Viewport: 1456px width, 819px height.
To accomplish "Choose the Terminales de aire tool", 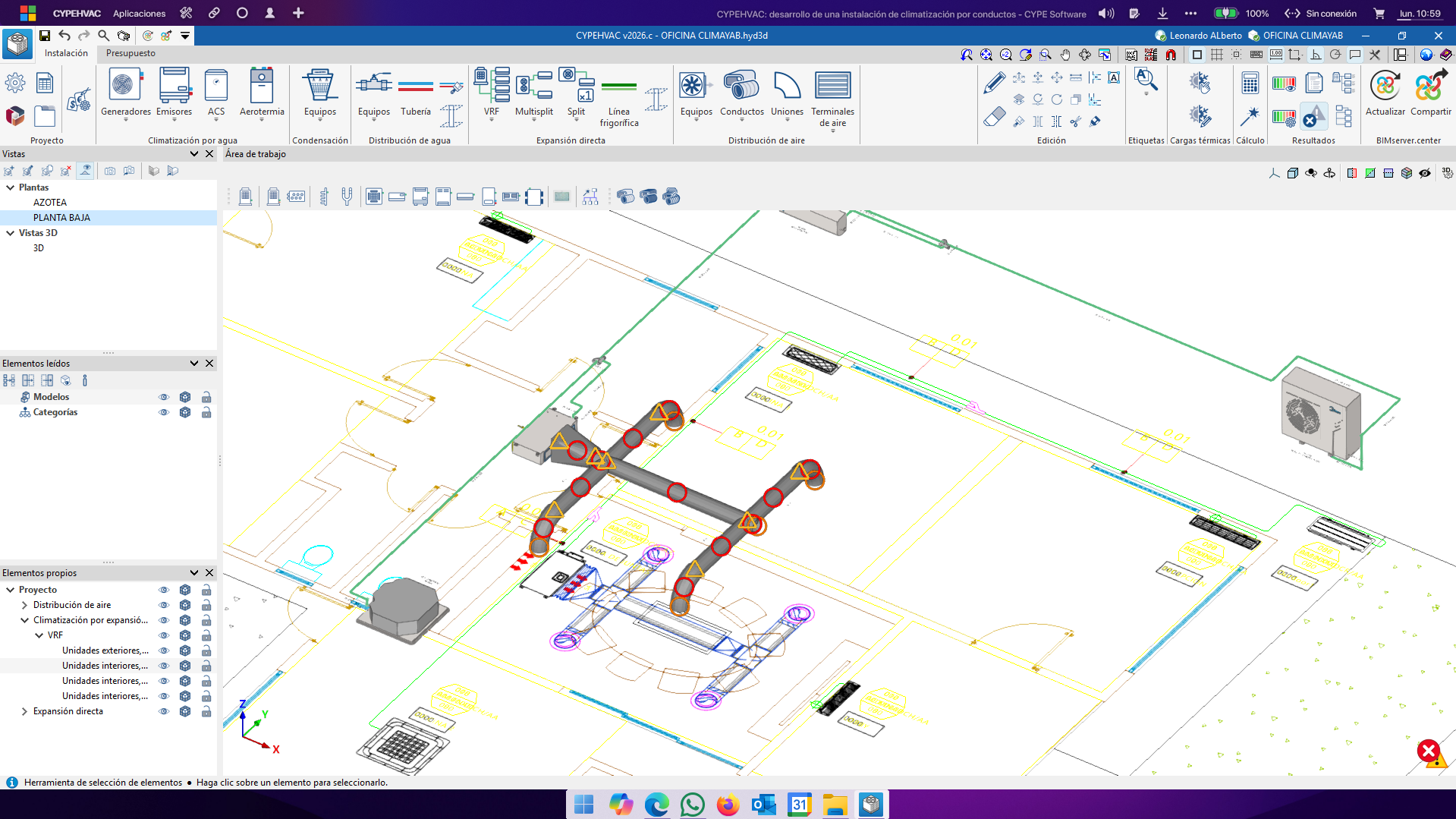I will click(832, 86).
